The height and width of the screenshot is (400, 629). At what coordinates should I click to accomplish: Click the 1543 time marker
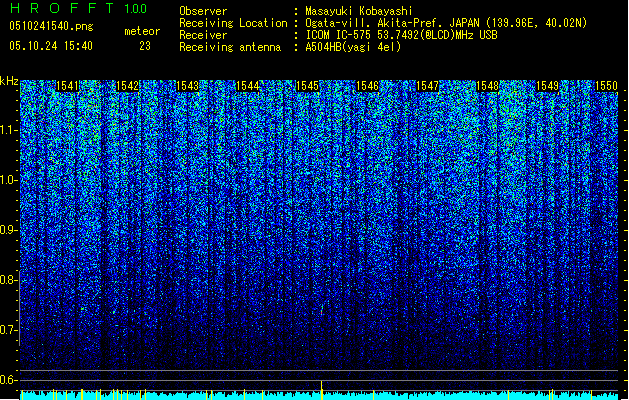187,86
